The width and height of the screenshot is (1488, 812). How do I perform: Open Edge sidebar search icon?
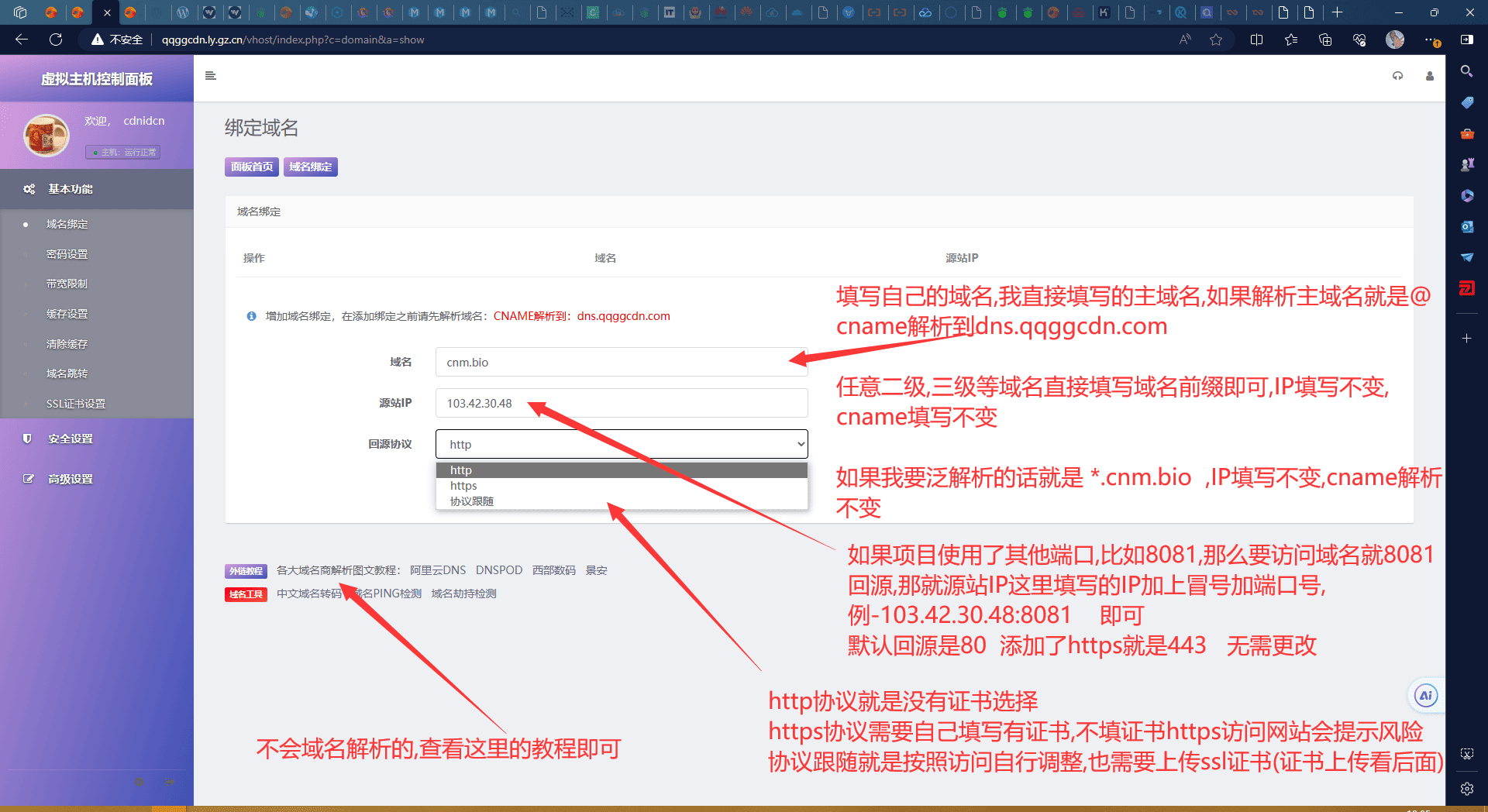pos(1466,71)
